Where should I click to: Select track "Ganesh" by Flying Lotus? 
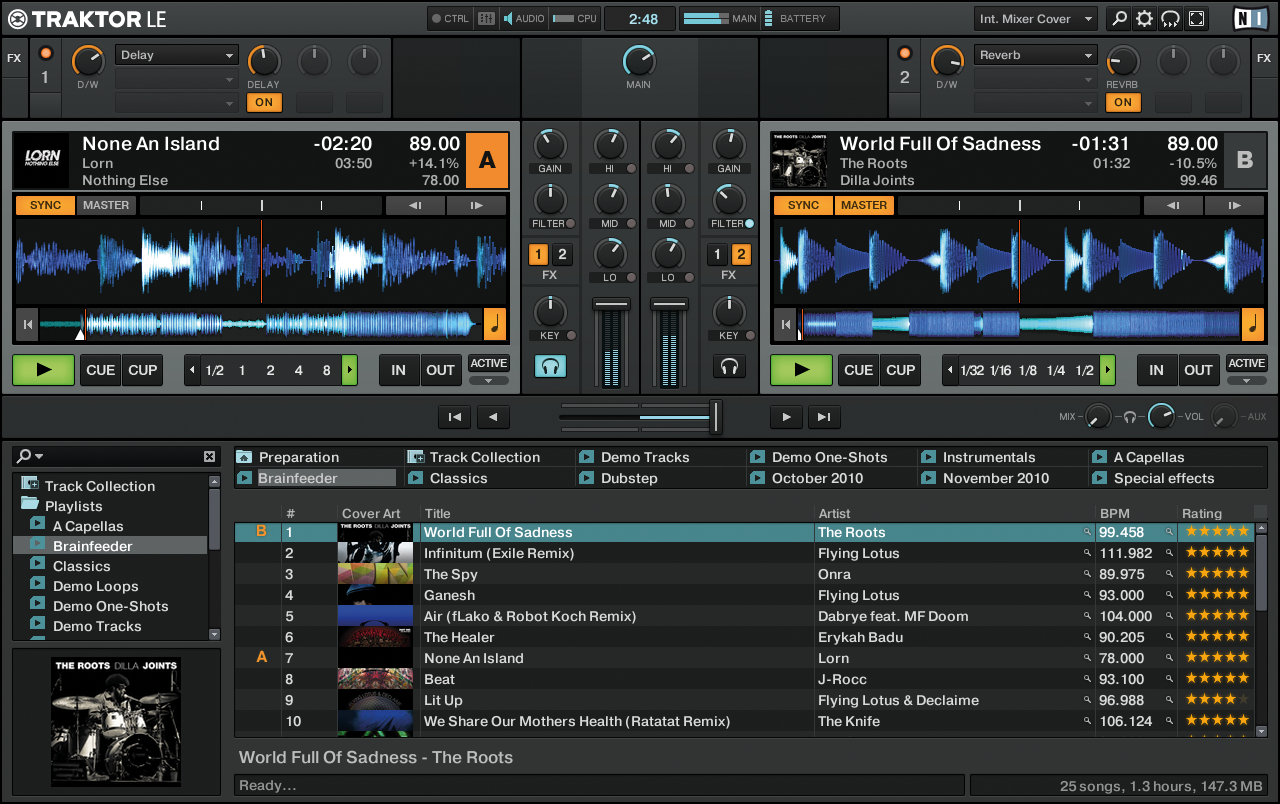click(x=449, y=595)
